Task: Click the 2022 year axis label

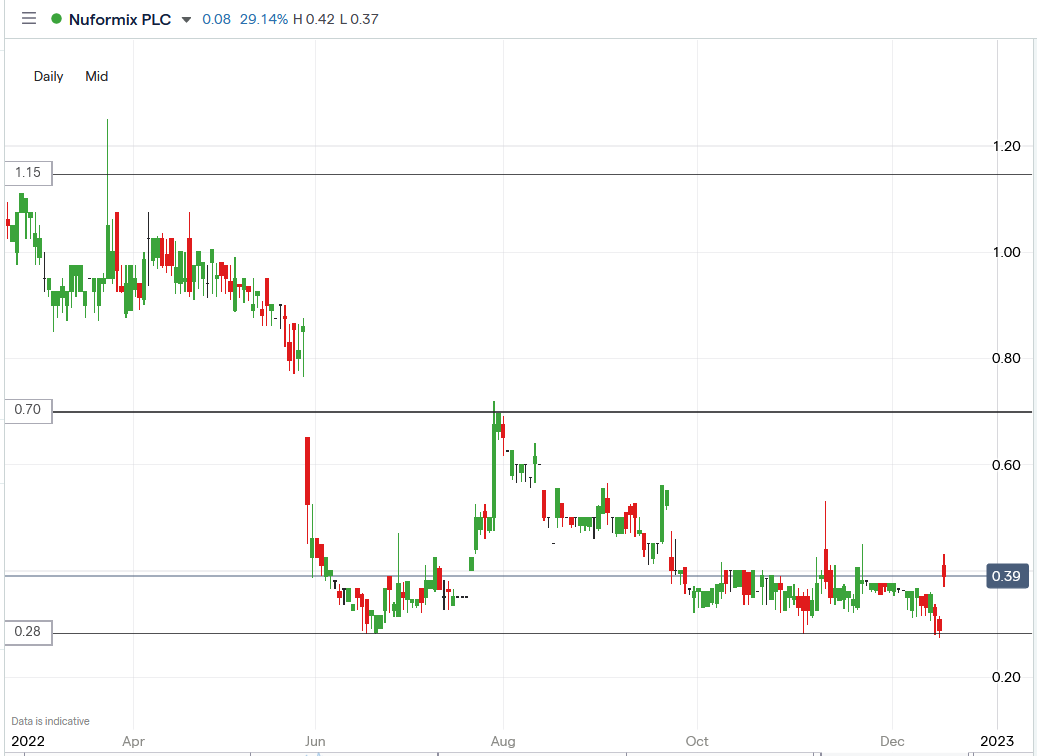Action: 28,741
